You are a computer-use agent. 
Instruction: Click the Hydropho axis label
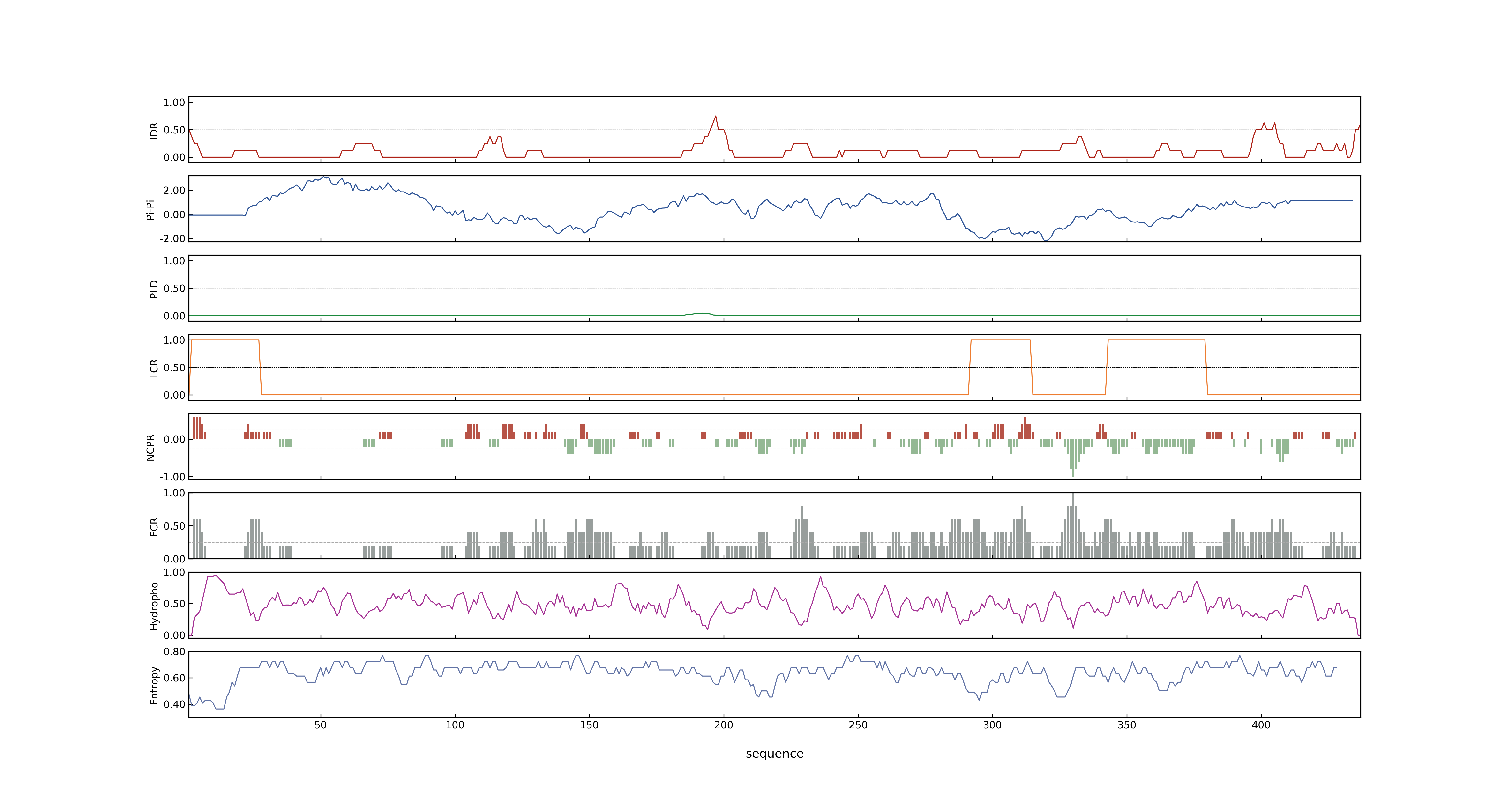click(x=154, y=606)
